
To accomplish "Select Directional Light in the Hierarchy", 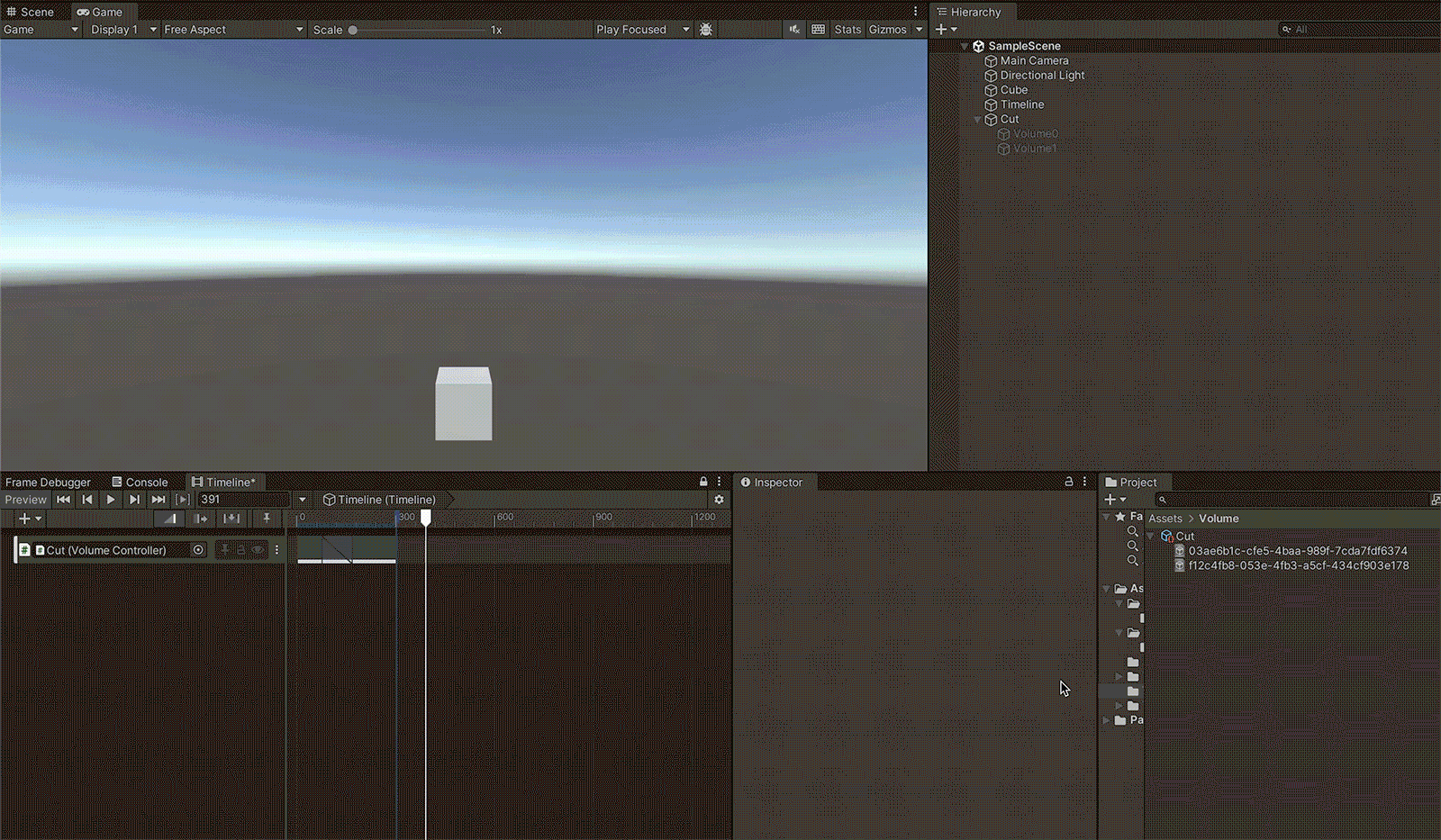I will [1042, 76].
